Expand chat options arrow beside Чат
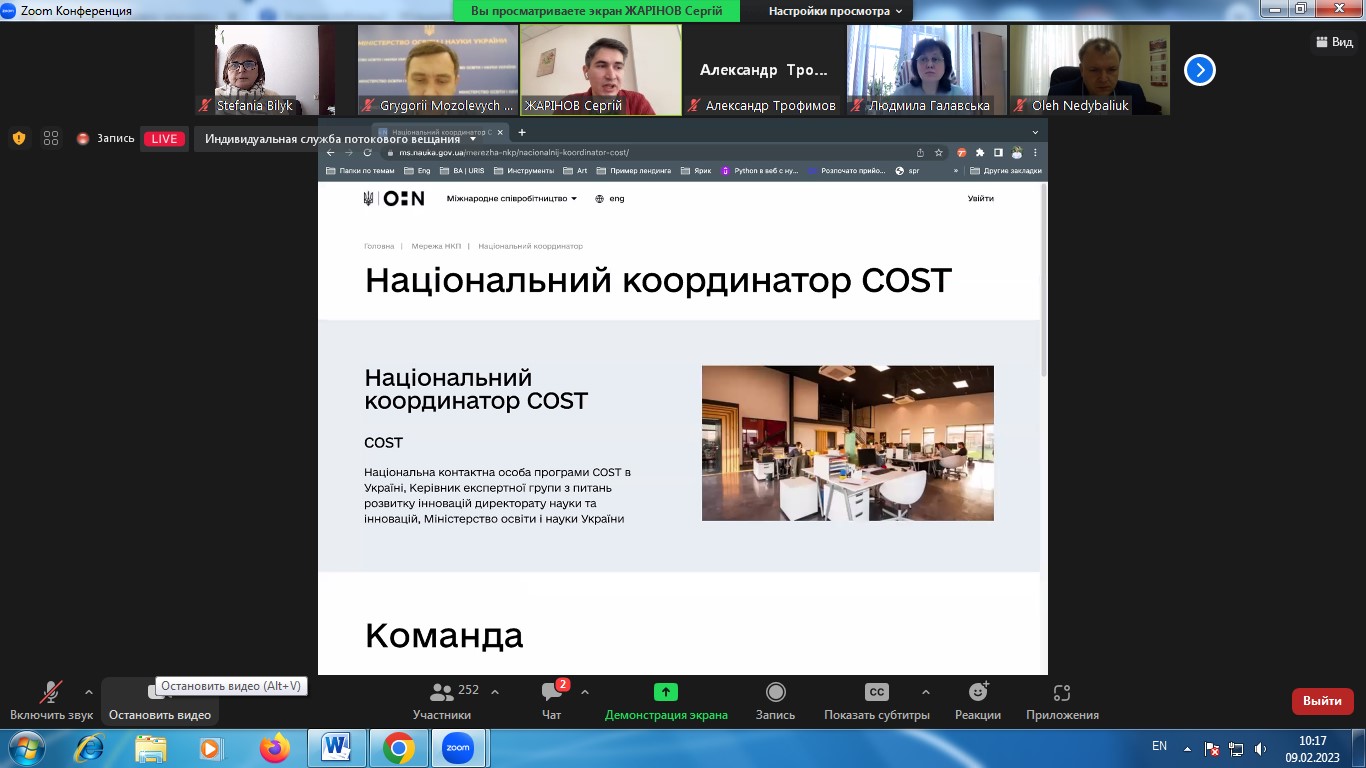This screenshot has width=1366, height=768. point(585,692)
